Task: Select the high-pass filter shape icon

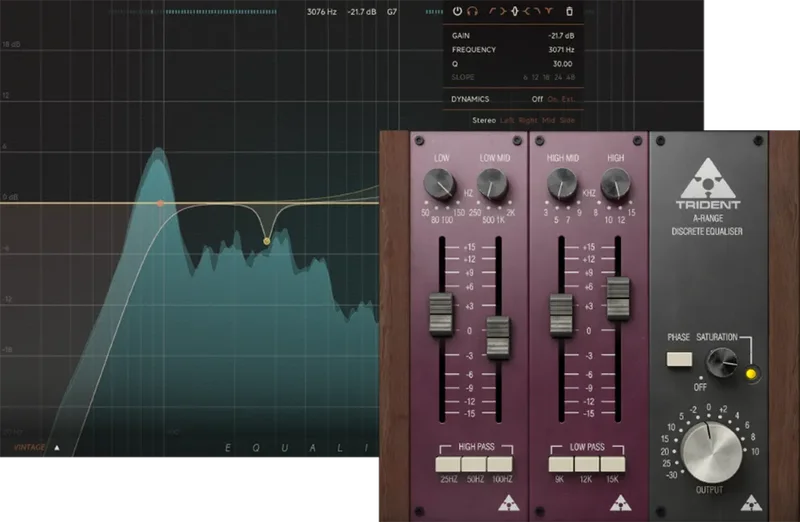Action: tap(492, 11)
